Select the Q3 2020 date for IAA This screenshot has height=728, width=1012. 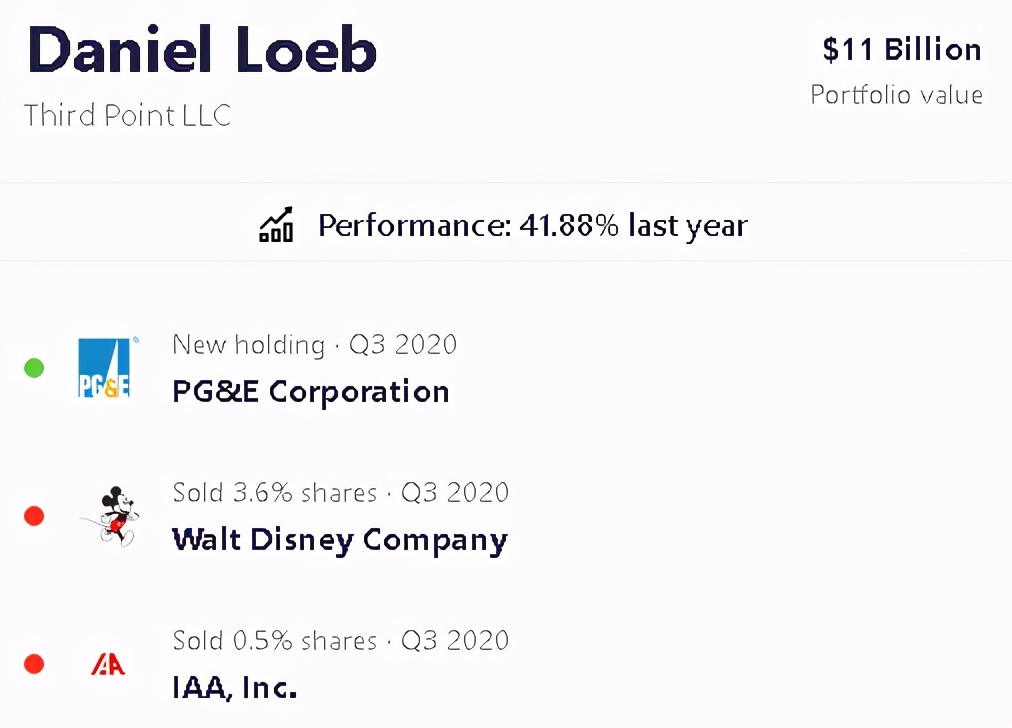455,640
